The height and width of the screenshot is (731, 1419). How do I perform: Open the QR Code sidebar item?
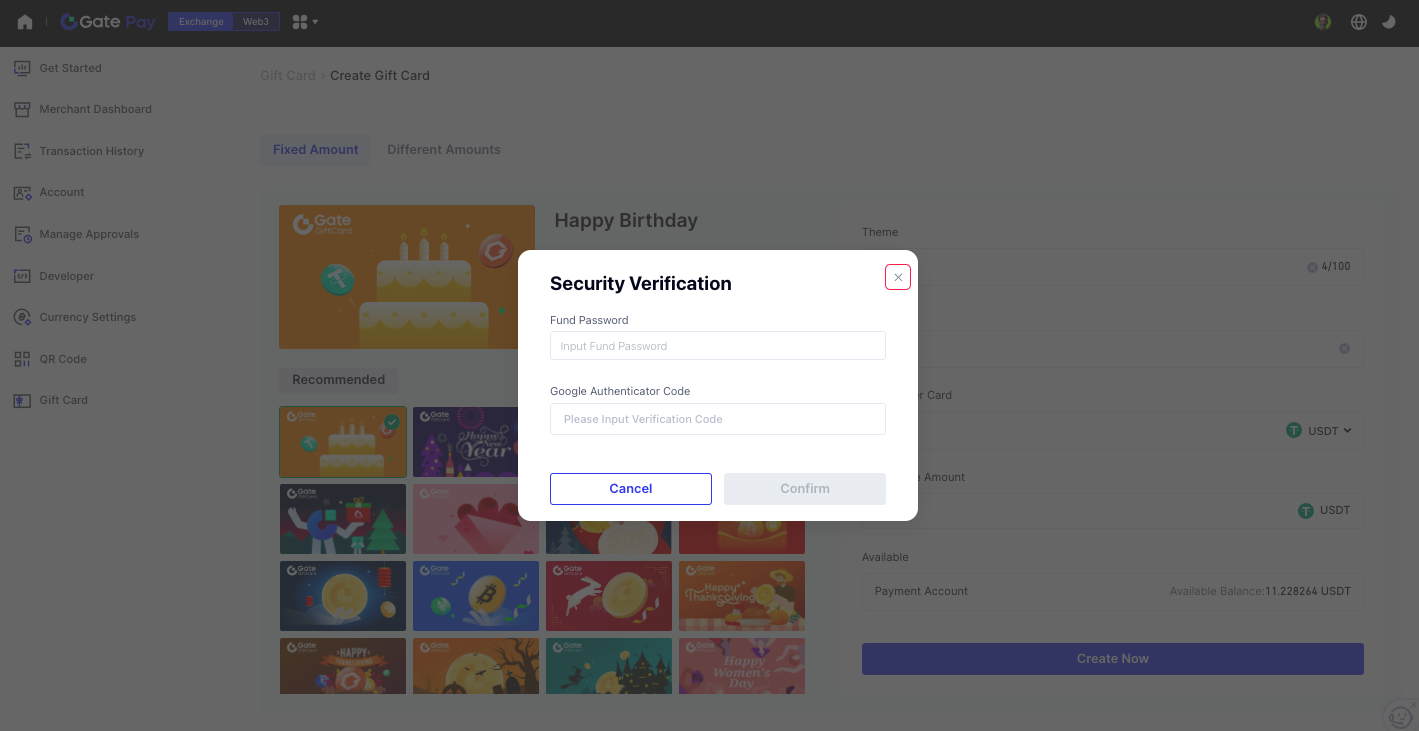click(63, 359)
